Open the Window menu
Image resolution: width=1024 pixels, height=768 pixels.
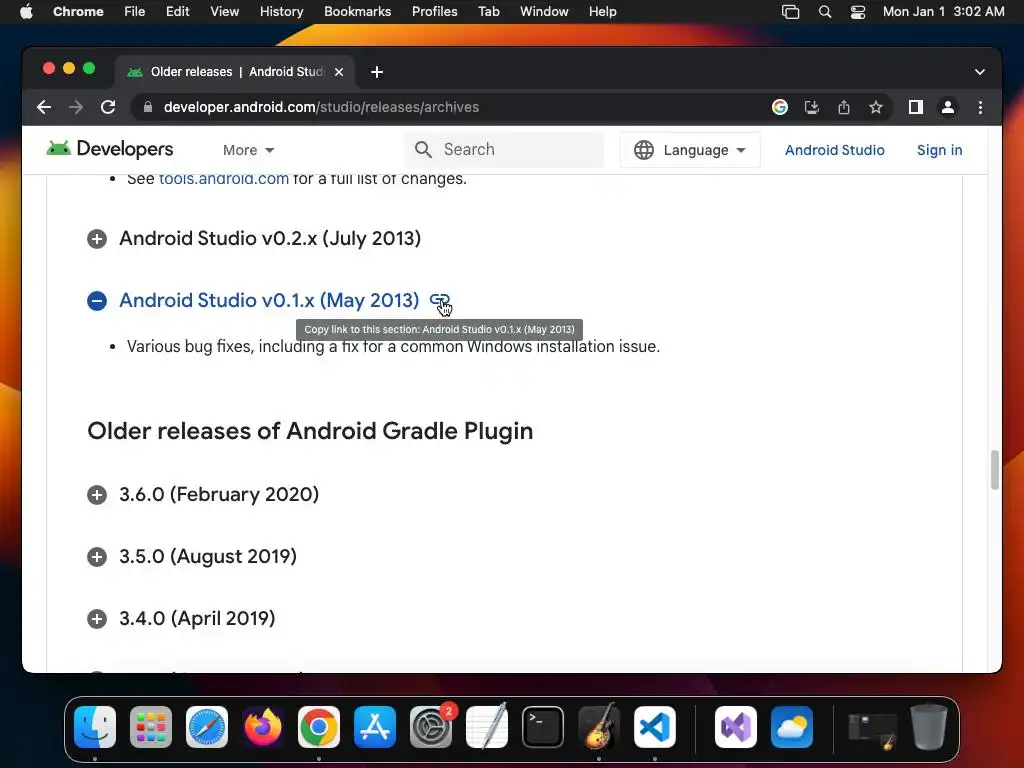(544, 12)
